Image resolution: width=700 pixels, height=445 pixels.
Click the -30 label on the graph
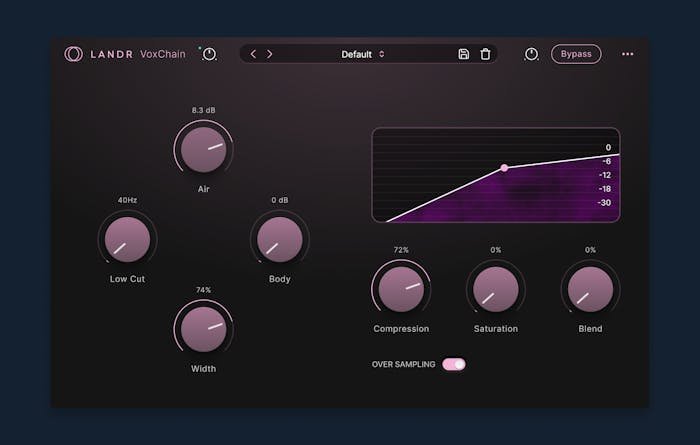604,203
